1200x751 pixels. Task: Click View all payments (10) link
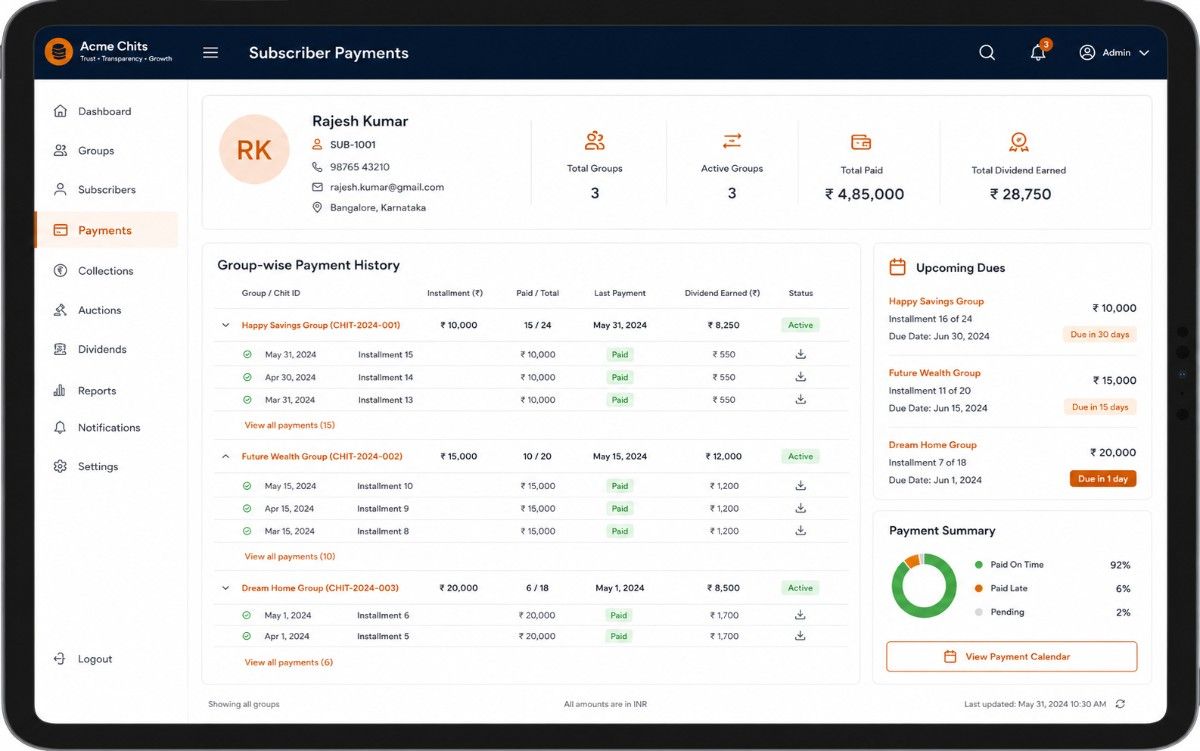click(x=290, y=556)
